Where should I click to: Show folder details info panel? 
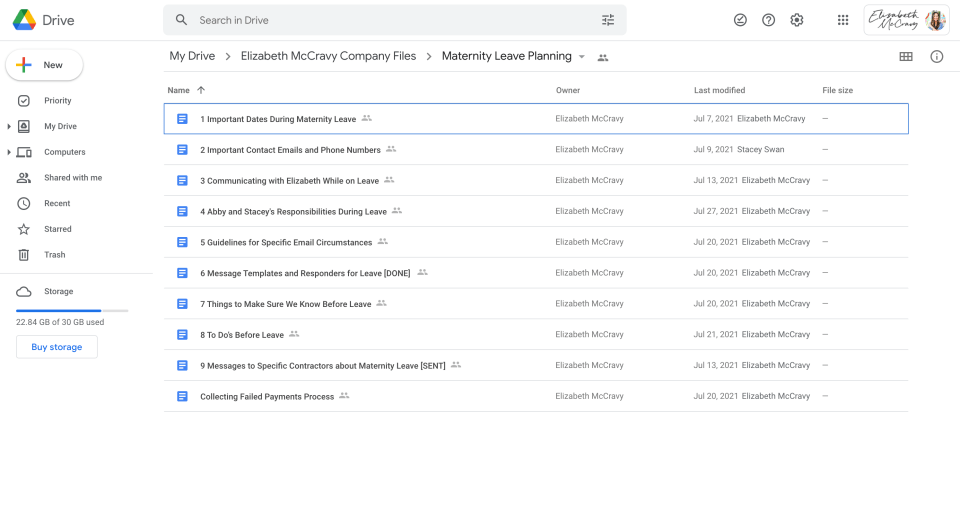pos(937,57)
